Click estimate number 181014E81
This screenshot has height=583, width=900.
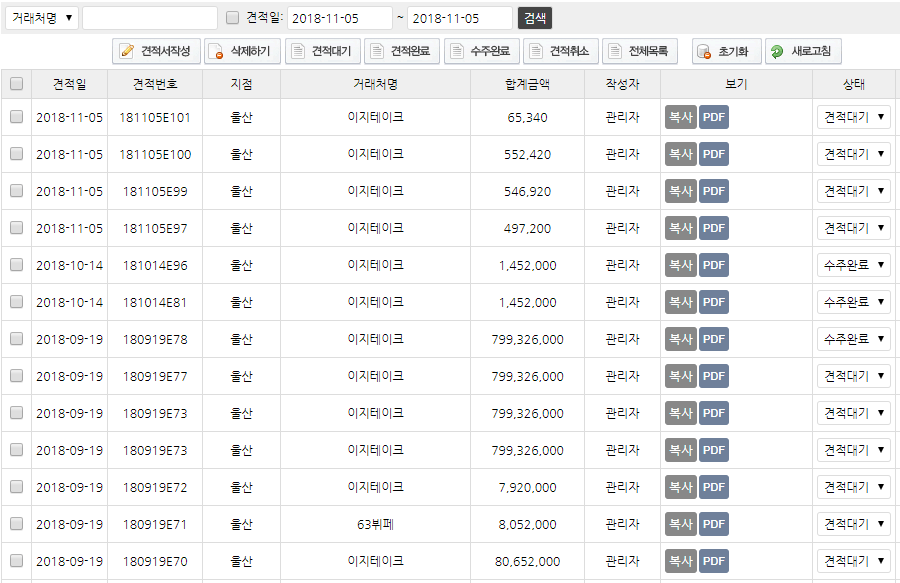155,302
